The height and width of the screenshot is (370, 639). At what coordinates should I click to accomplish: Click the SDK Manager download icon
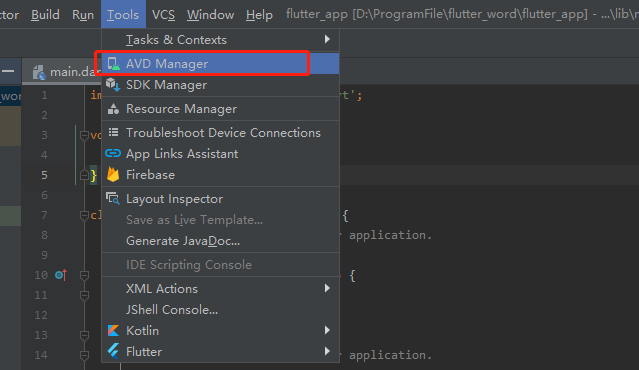[x=113, y=85]
